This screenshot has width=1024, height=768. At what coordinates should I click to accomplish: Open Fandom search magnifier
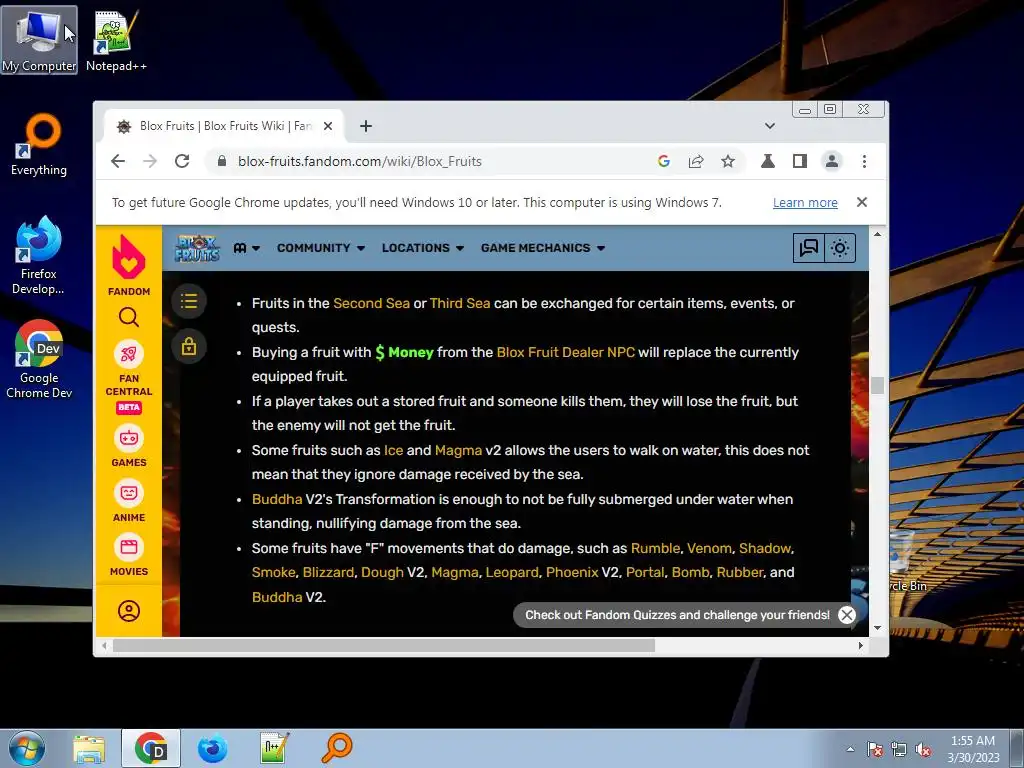point(129,317)
